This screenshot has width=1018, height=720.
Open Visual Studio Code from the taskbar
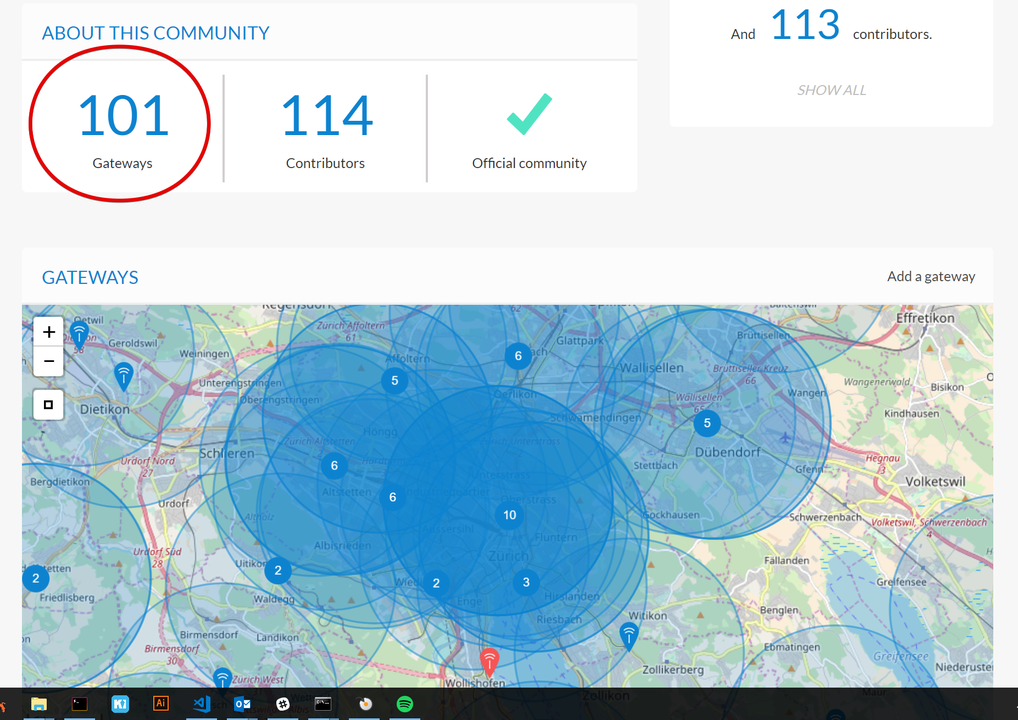tap(201, 704)
